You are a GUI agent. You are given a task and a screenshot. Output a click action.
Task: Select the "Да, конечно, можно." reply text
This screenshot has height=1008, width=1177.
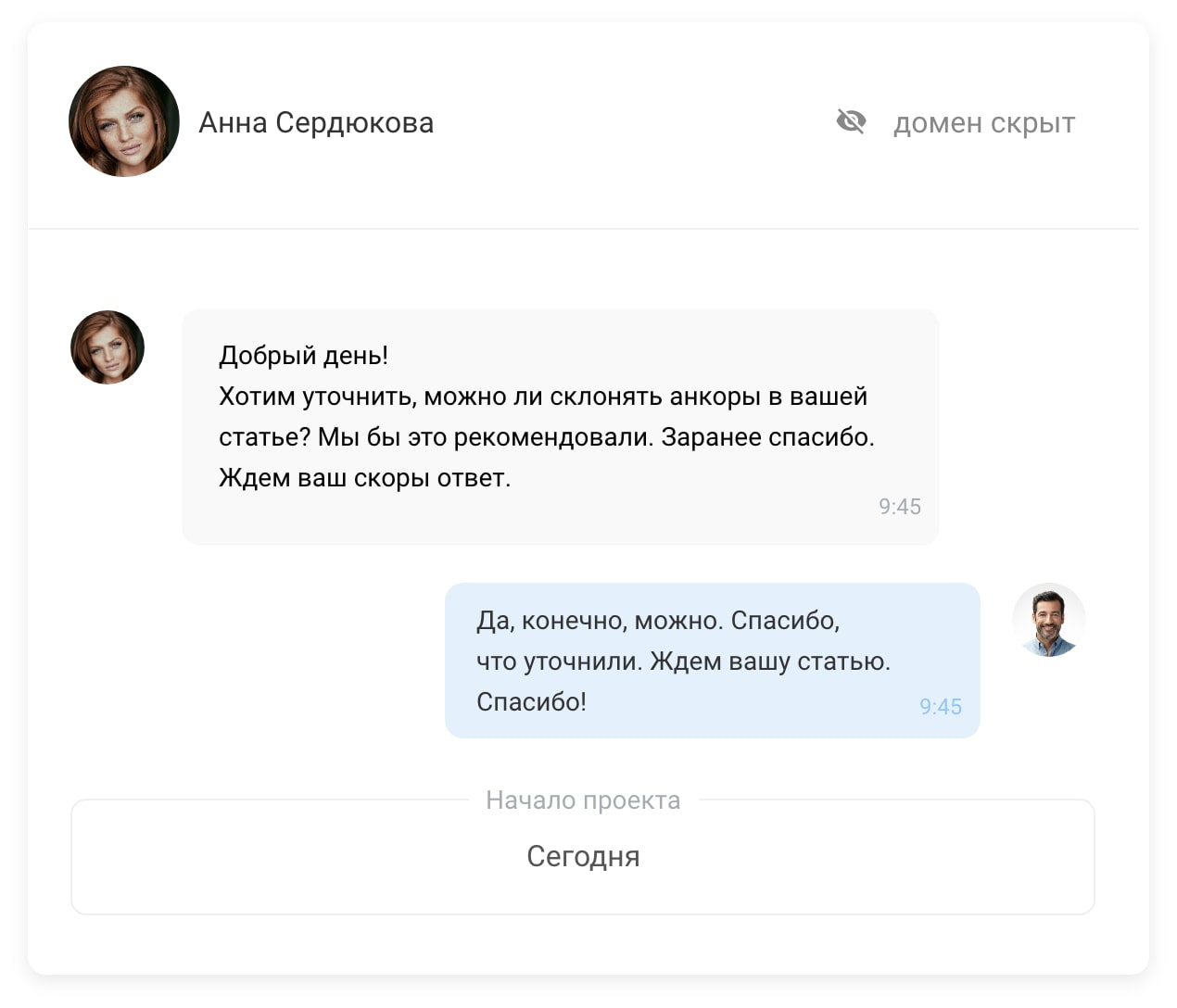[599, 621]
